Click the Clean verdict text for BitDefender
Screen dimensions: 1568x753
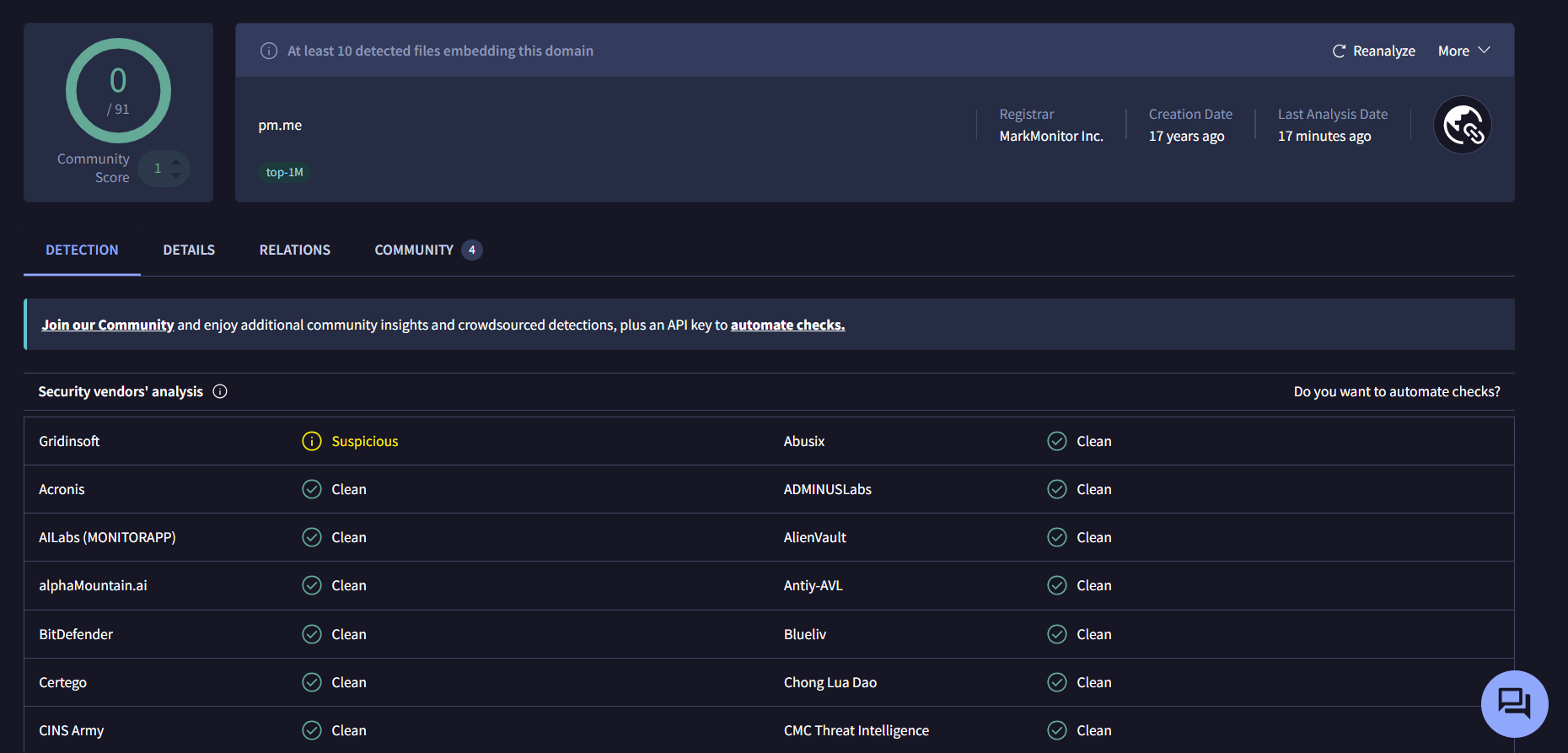click(x=349, y=634)
